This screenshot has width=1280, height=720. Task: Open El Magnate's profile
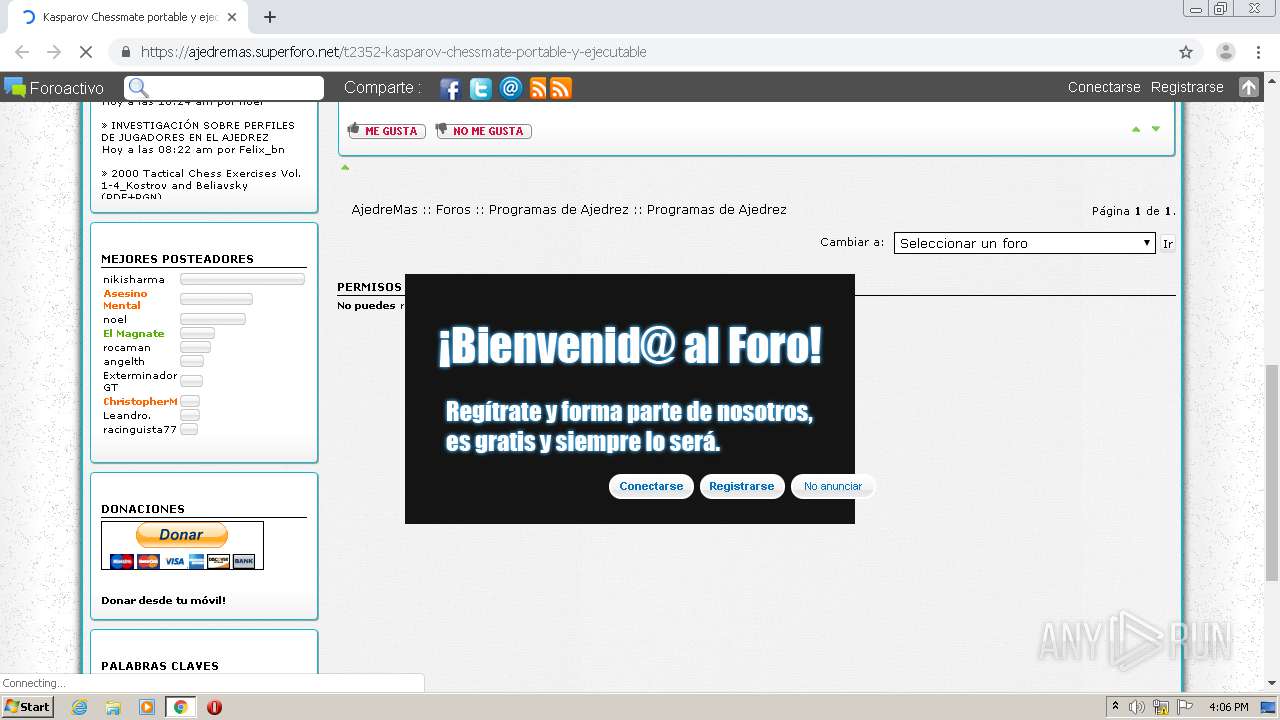[x=133, y=334]
